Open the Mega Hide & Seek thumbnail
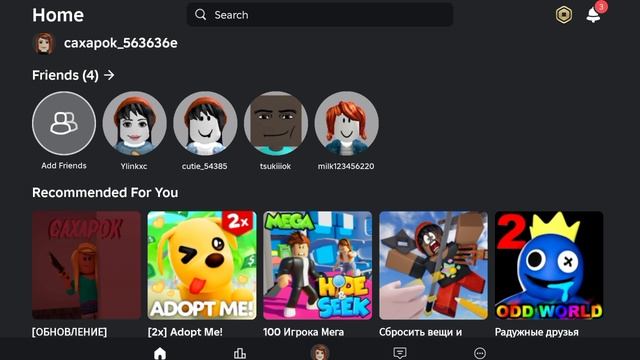Screen dimensions: 640x360 pyautogui.click(x=318, y=265)
